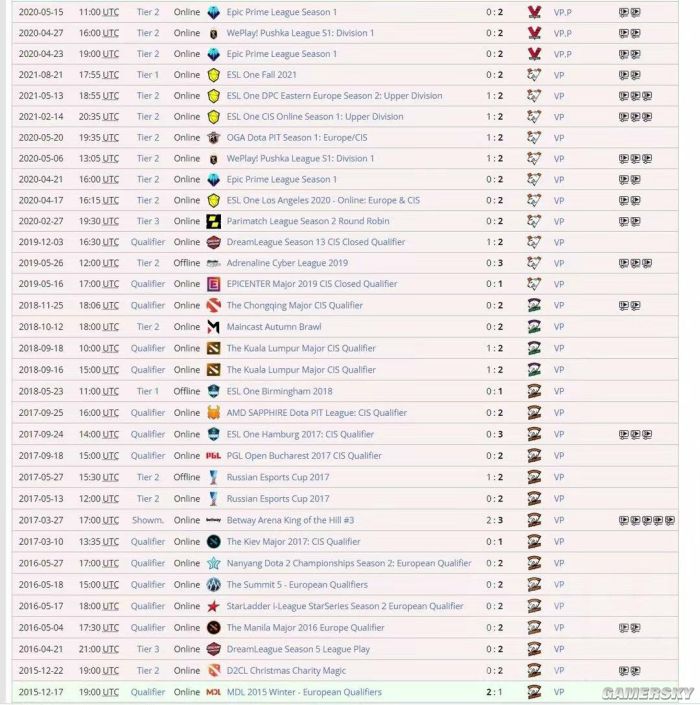Click the EPICENTER Major 2019 icon
Viewport: 700px width, 705px height.
214,284
